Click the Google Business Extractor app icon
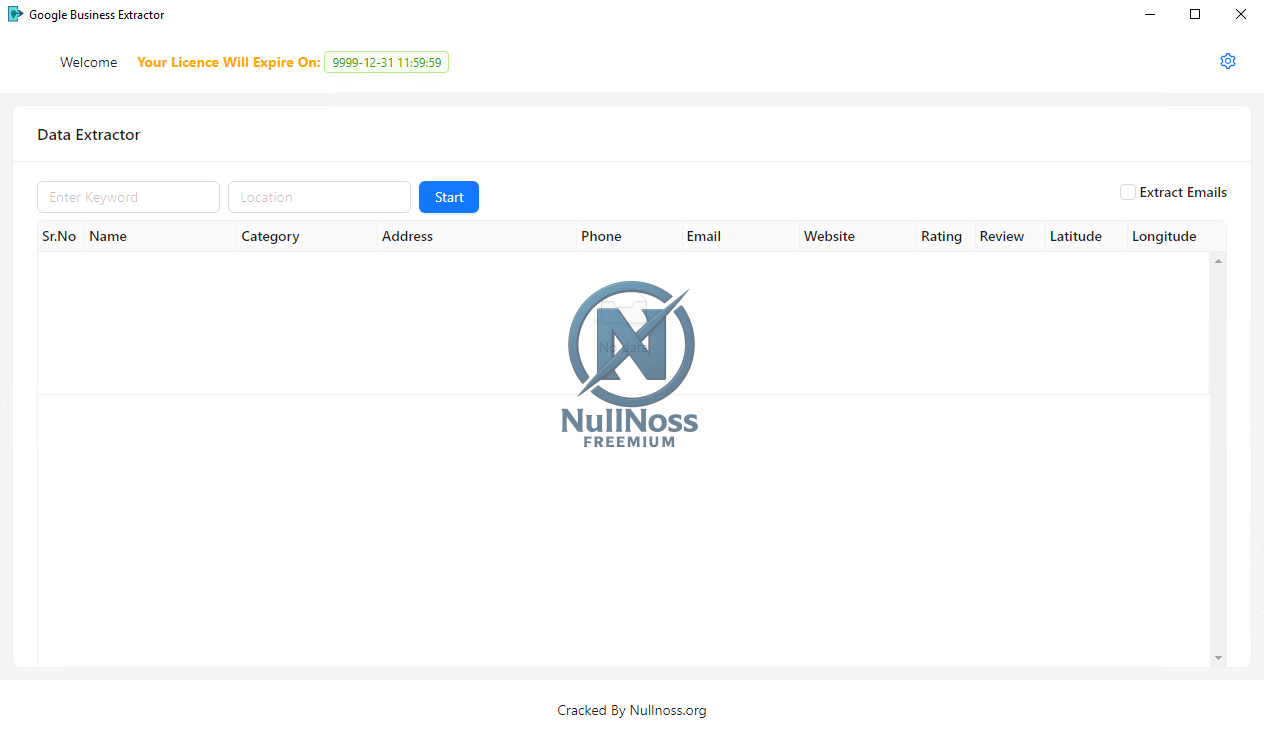The image size is (1264, 729). click(15, 14)
